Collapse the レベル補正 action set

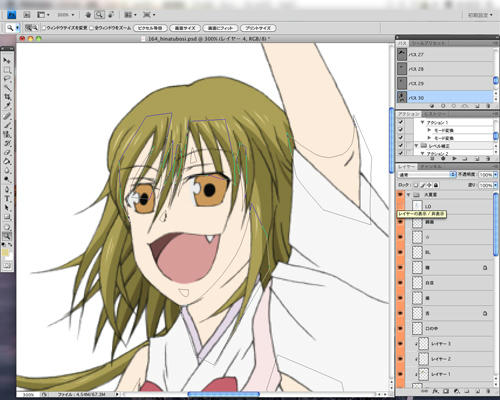point(416,146)
